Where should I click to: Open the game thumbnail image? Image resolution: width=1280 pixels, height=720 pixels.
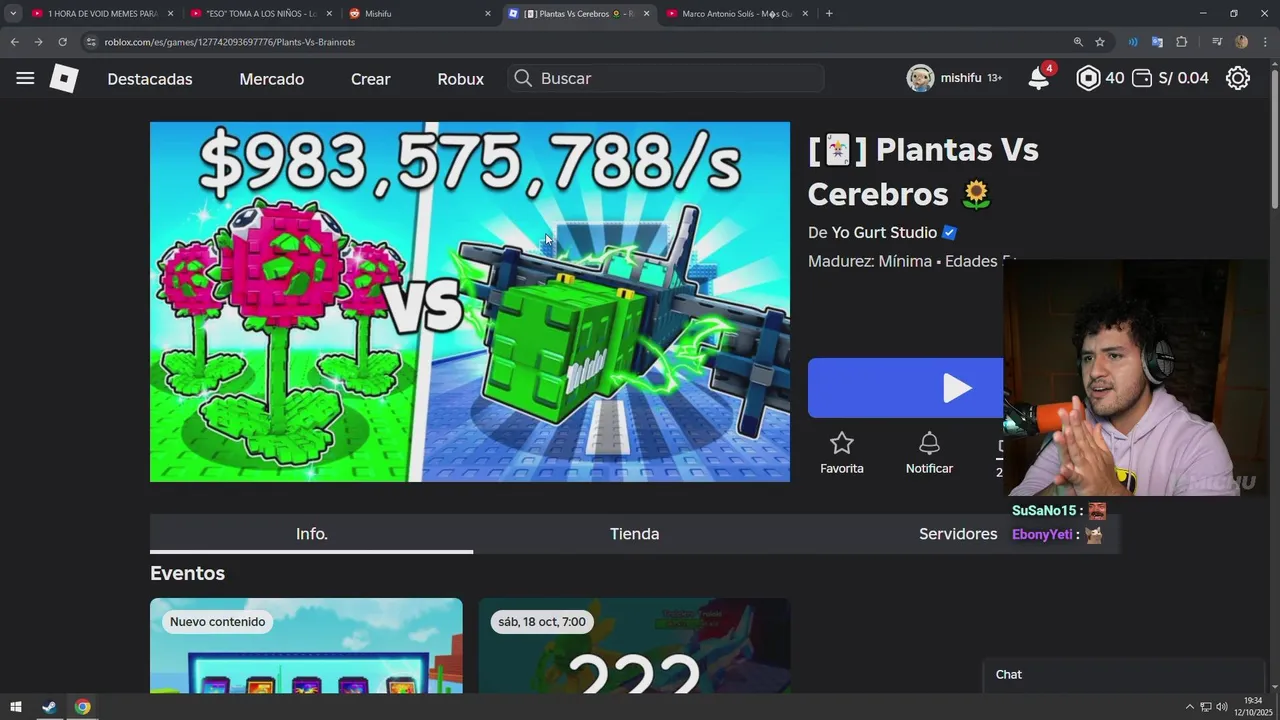[470, 302]
